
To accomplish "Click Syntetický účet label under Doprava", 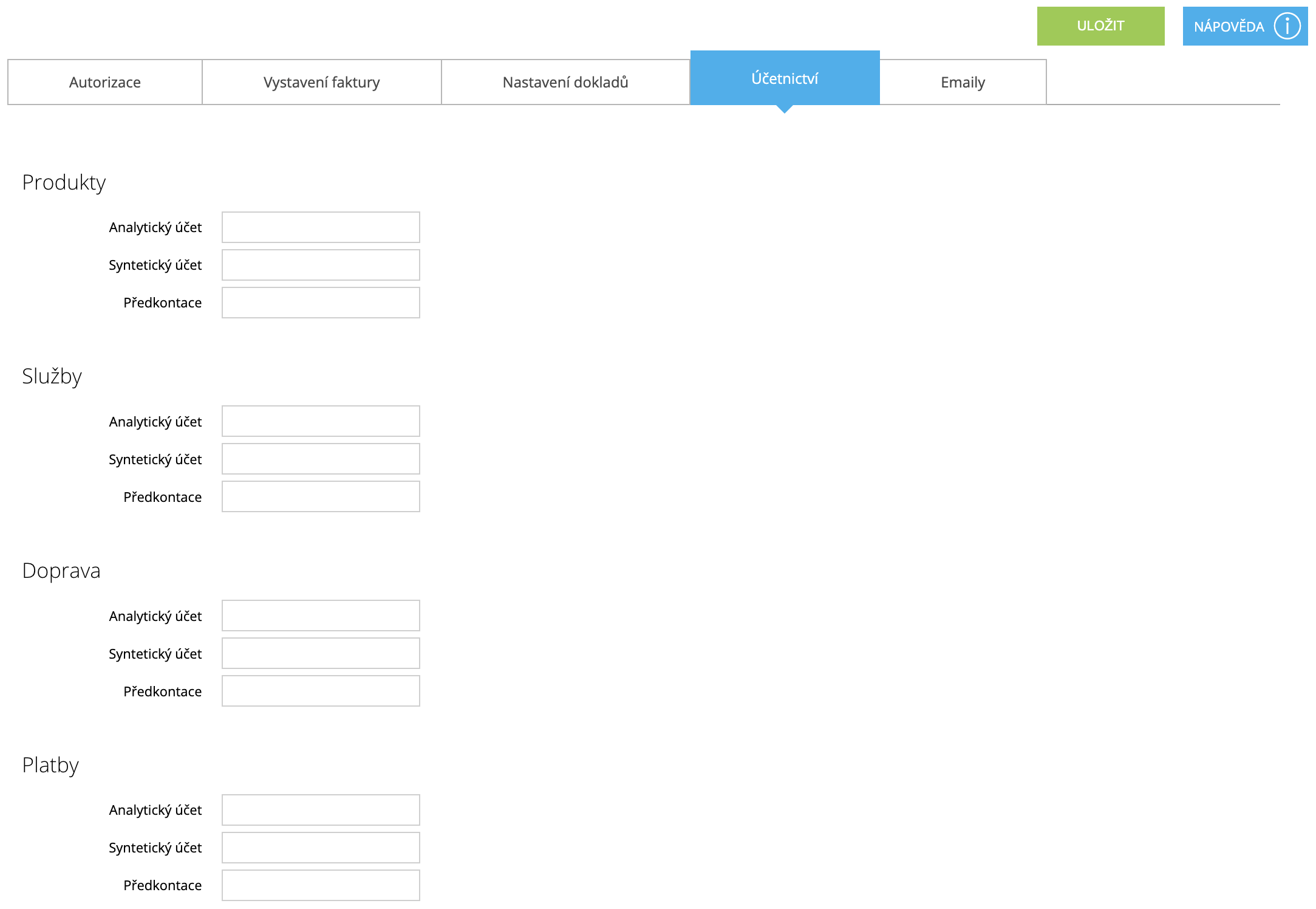I will pos(155,654).
